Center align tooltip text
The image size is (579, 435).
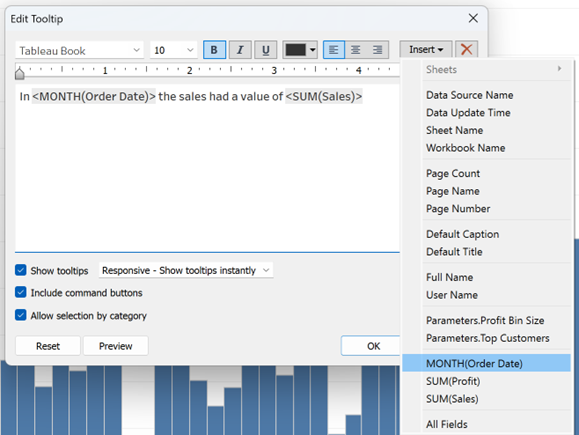pyautogui.click(x=356, y=49)
